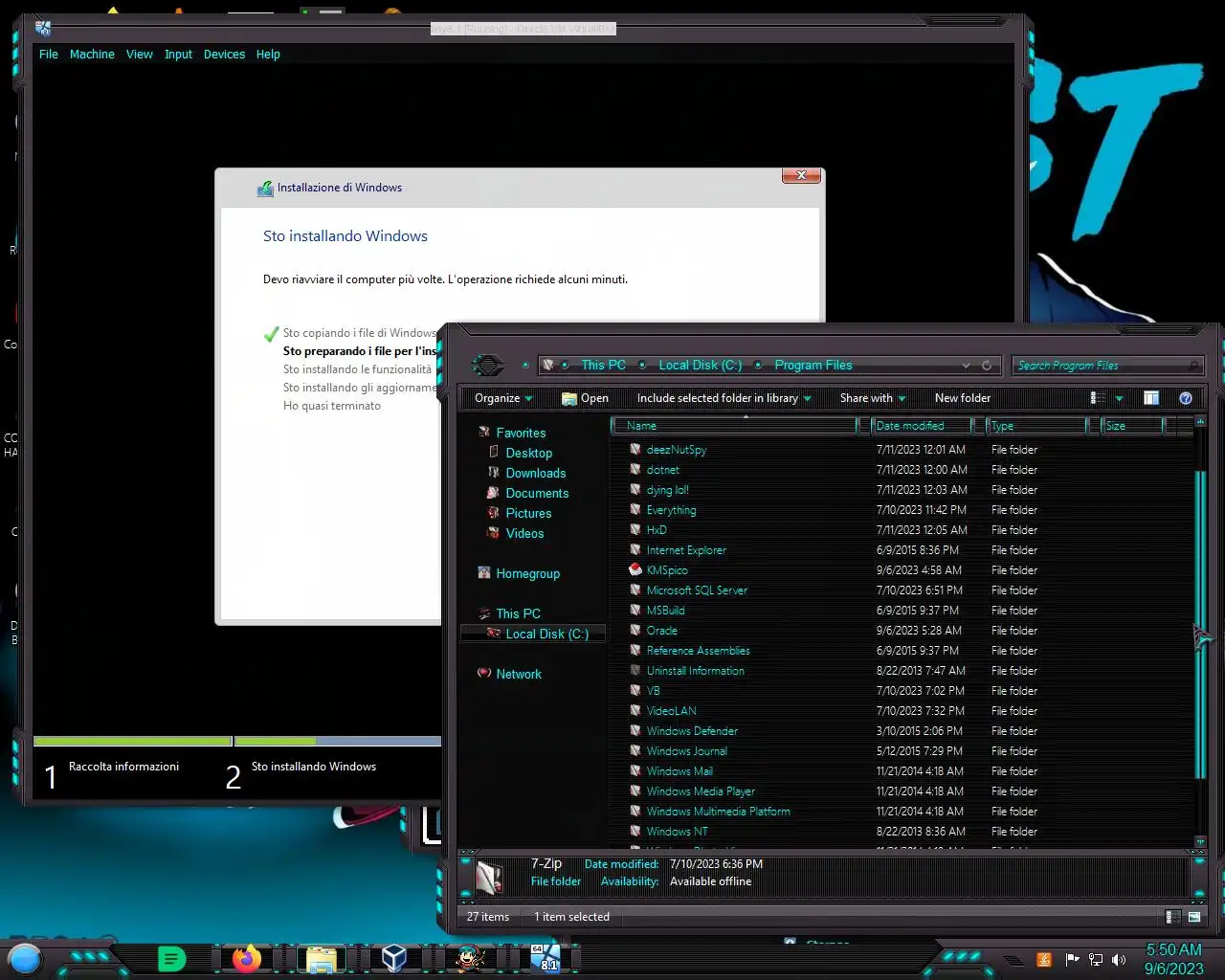Viewport: 1225px width, 980px height.
Task: Select the Windows NT folder
Action: point(678,832)
